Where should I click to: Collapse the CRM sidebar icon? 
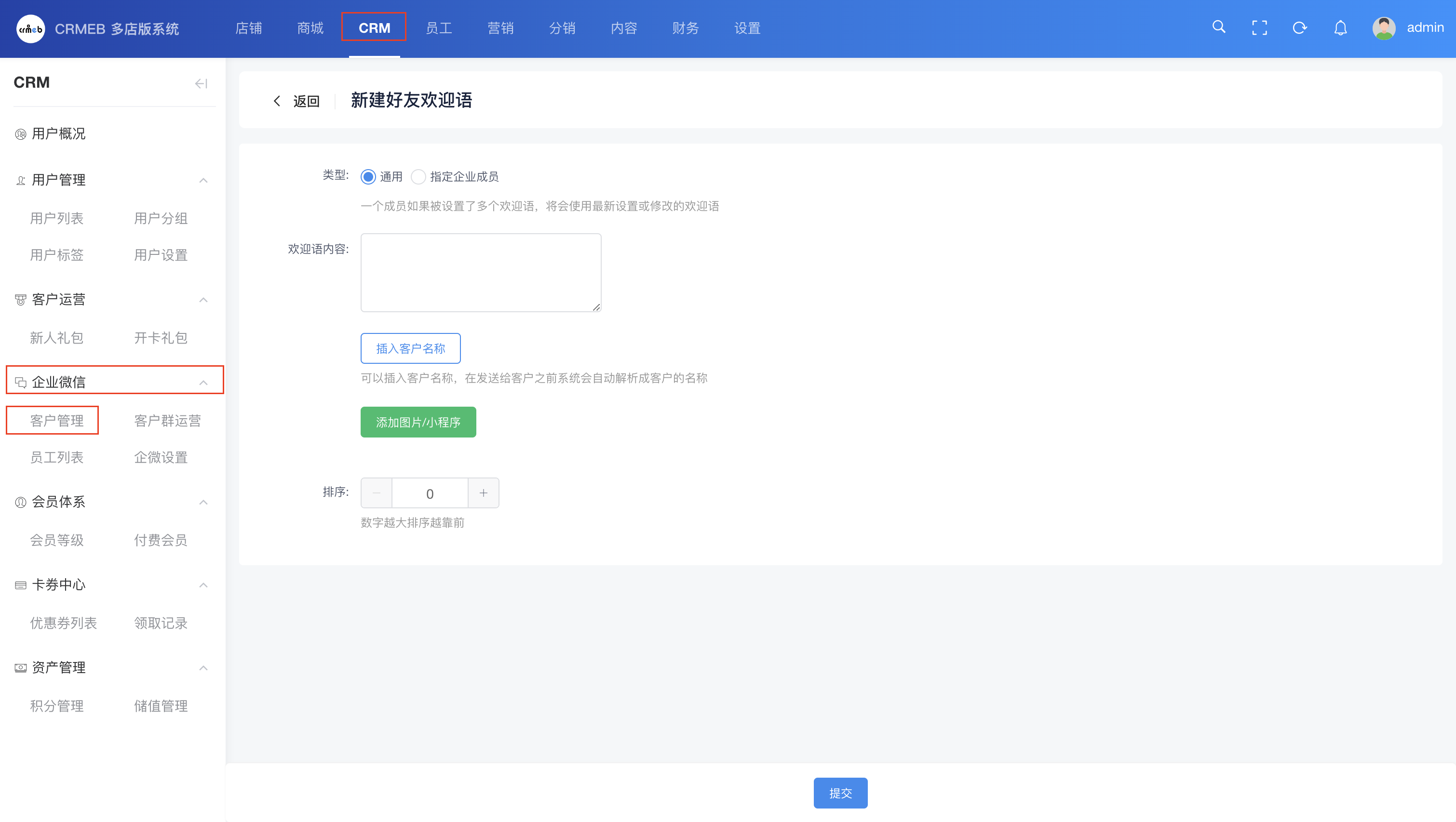(x=201, y=84)
